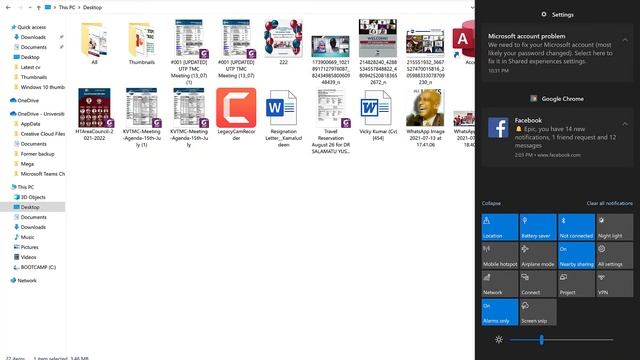
Task: Select OneDrive in the navigation pane
Action: click(28, 100)
